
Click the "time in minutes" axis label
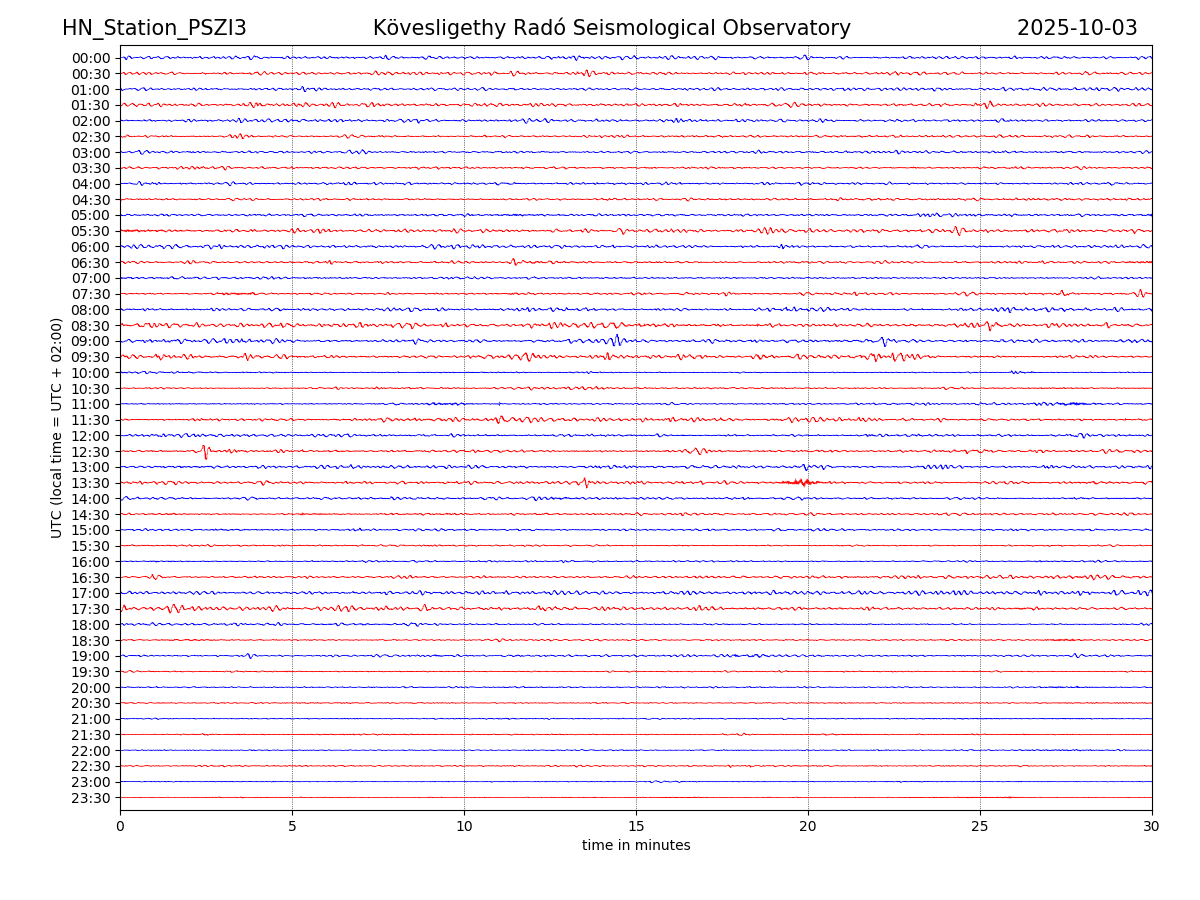pos(636,846)
